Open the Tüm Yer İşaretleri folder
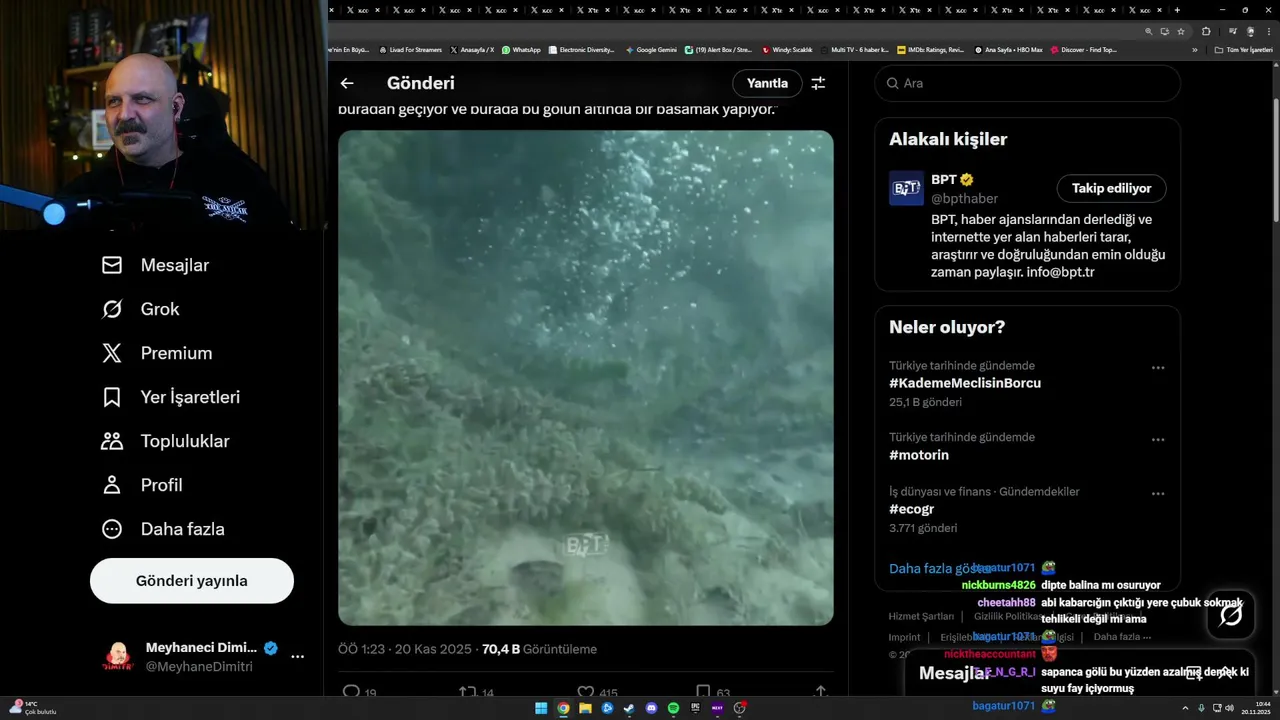This screenshot has height=720, width=1280. pyautogui.click(x=1243, y=49)
